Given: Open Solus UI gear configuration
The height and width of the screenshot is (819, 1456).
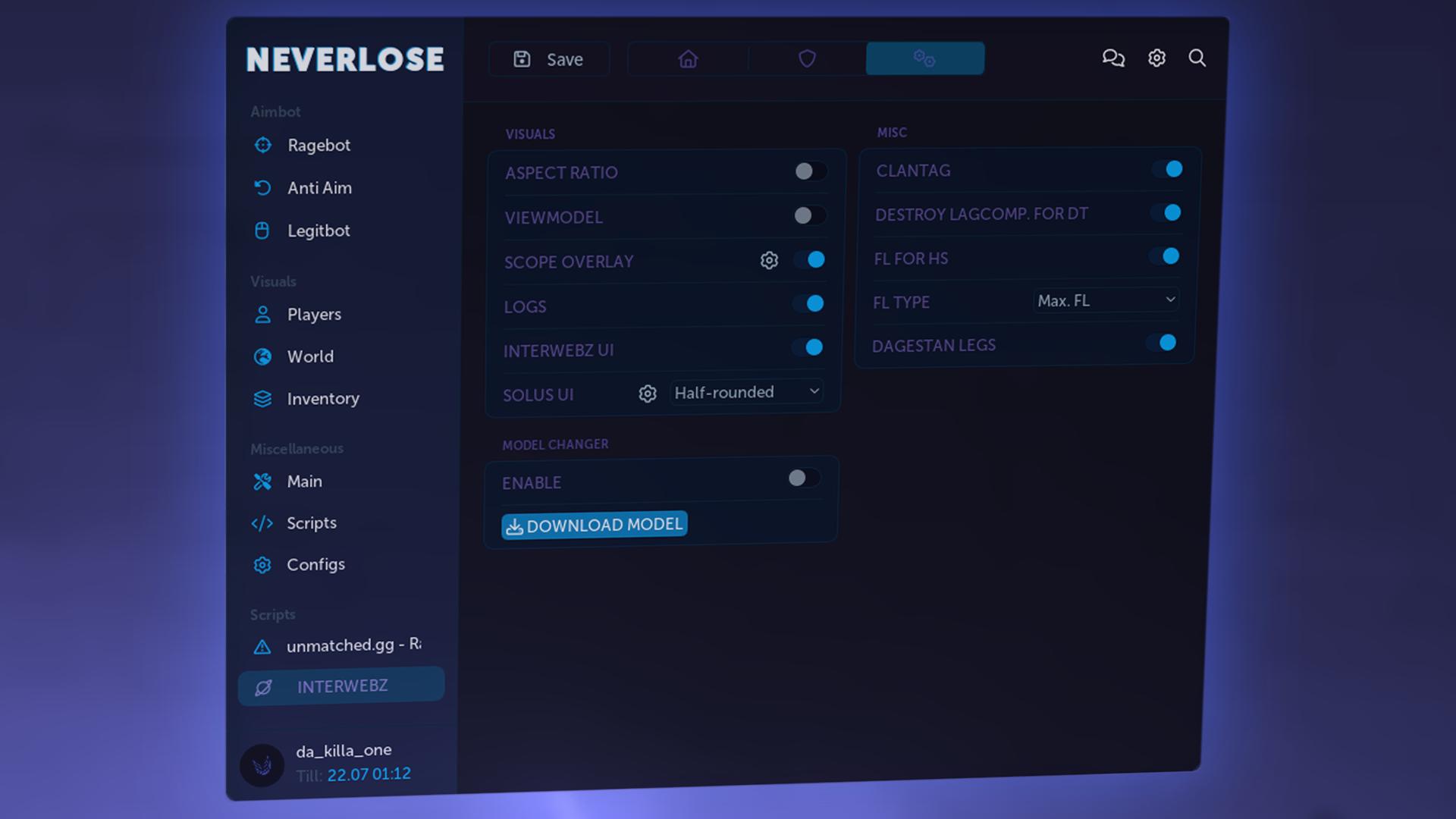Looking at the screenshot, I should 647,394.
